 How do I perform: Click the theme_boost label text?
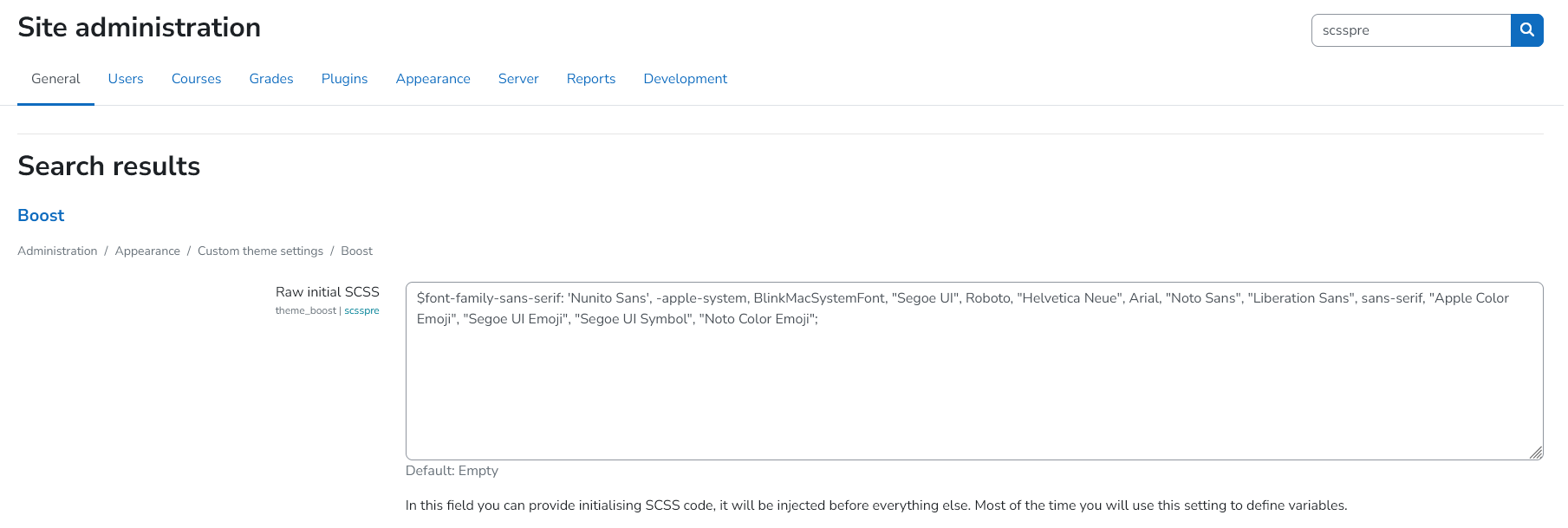305,310
